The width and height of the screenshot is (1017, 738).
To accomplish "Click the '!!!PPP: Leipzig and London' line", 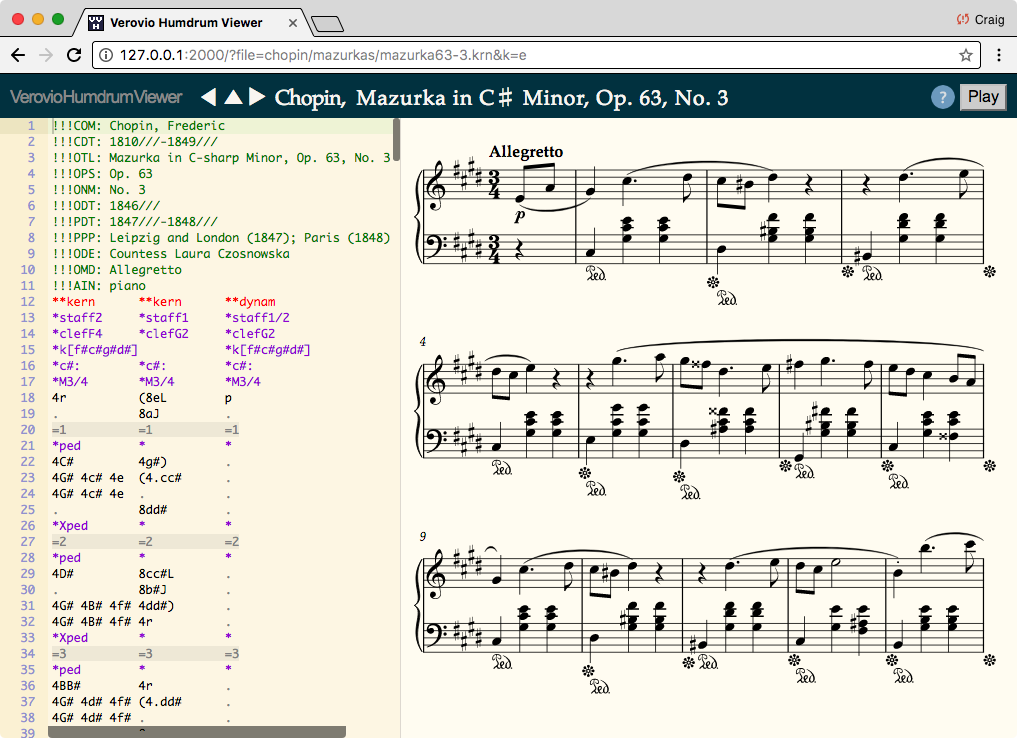I will pos(221,237).
